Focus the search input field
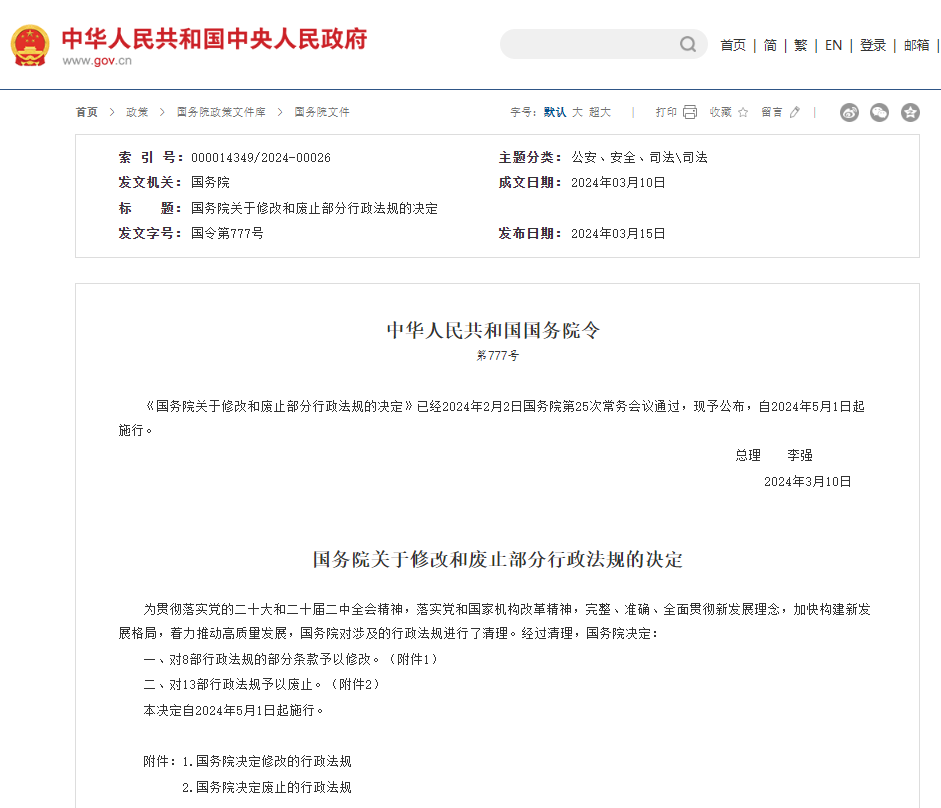Image resolution: width=941 pixels, height=808 pixels. click(x=590, y=44)
